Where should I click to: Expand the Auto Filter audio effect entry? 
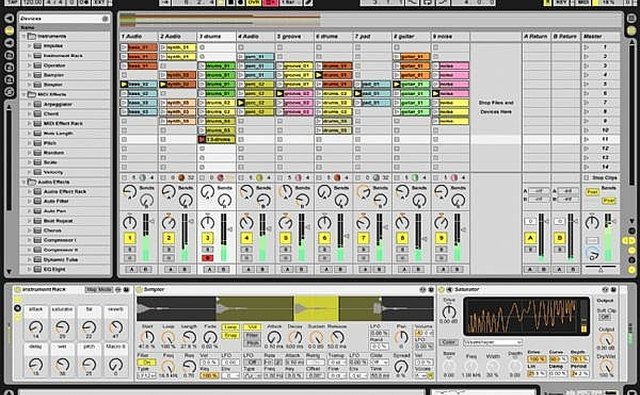[29, 201]
